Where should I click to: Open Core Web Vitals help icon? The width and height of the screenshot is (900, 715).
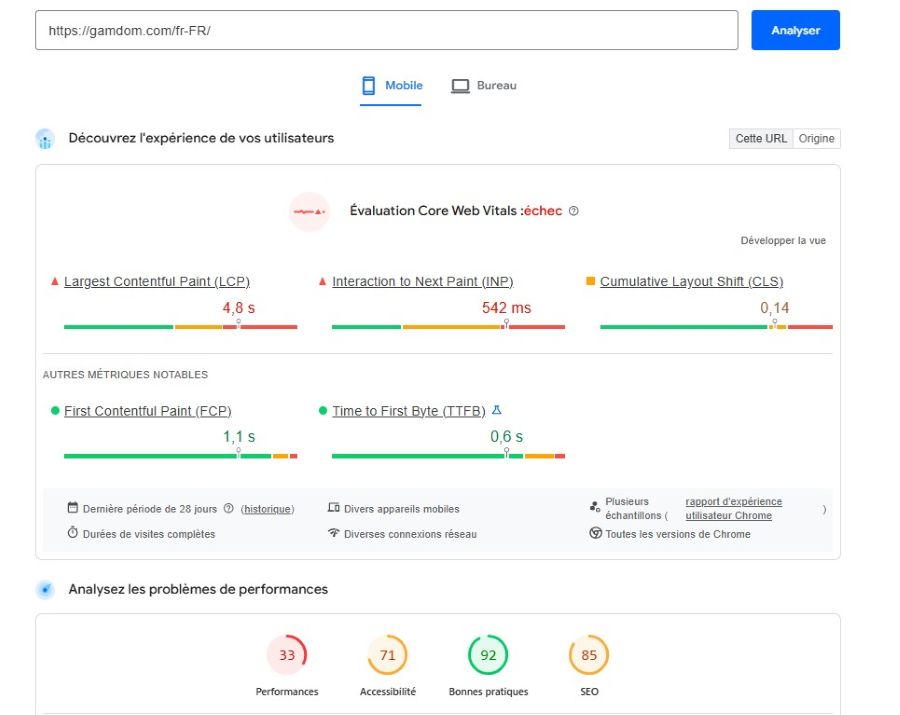point(573,211)
